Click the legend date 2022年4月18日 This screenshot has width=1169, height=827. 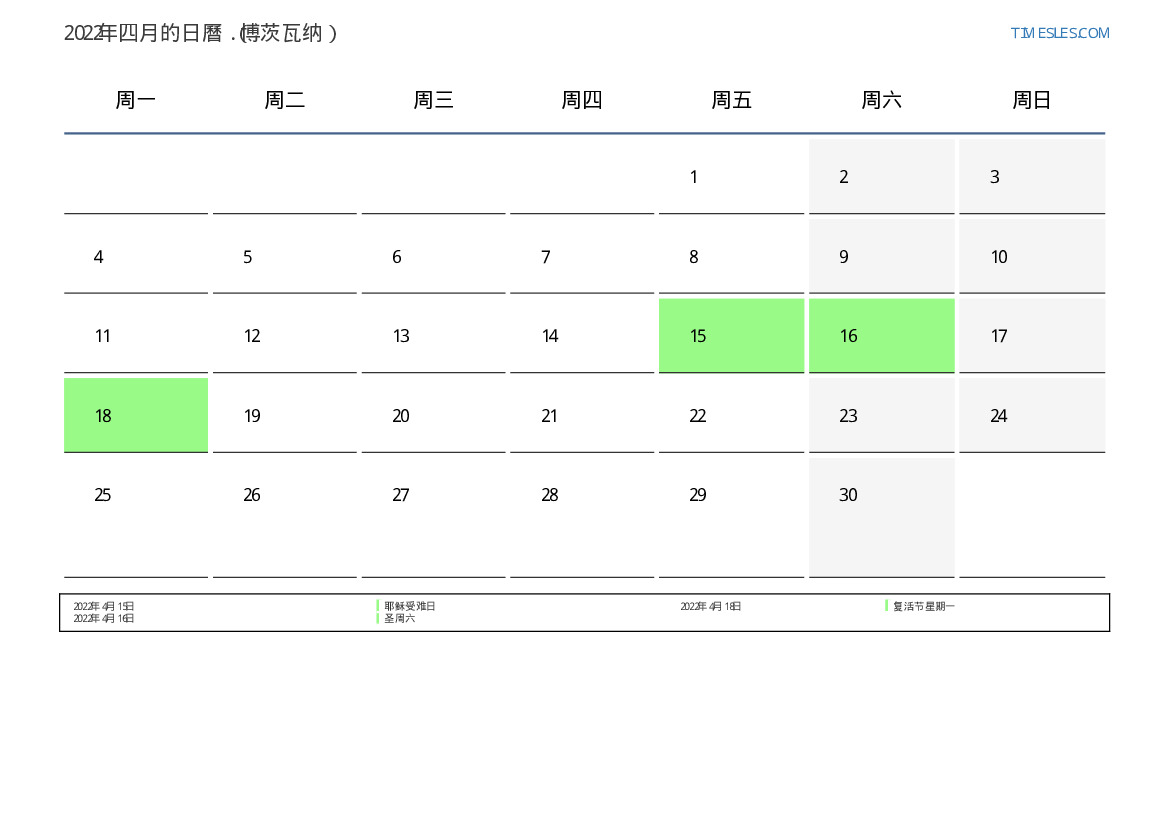click(710, 606)
